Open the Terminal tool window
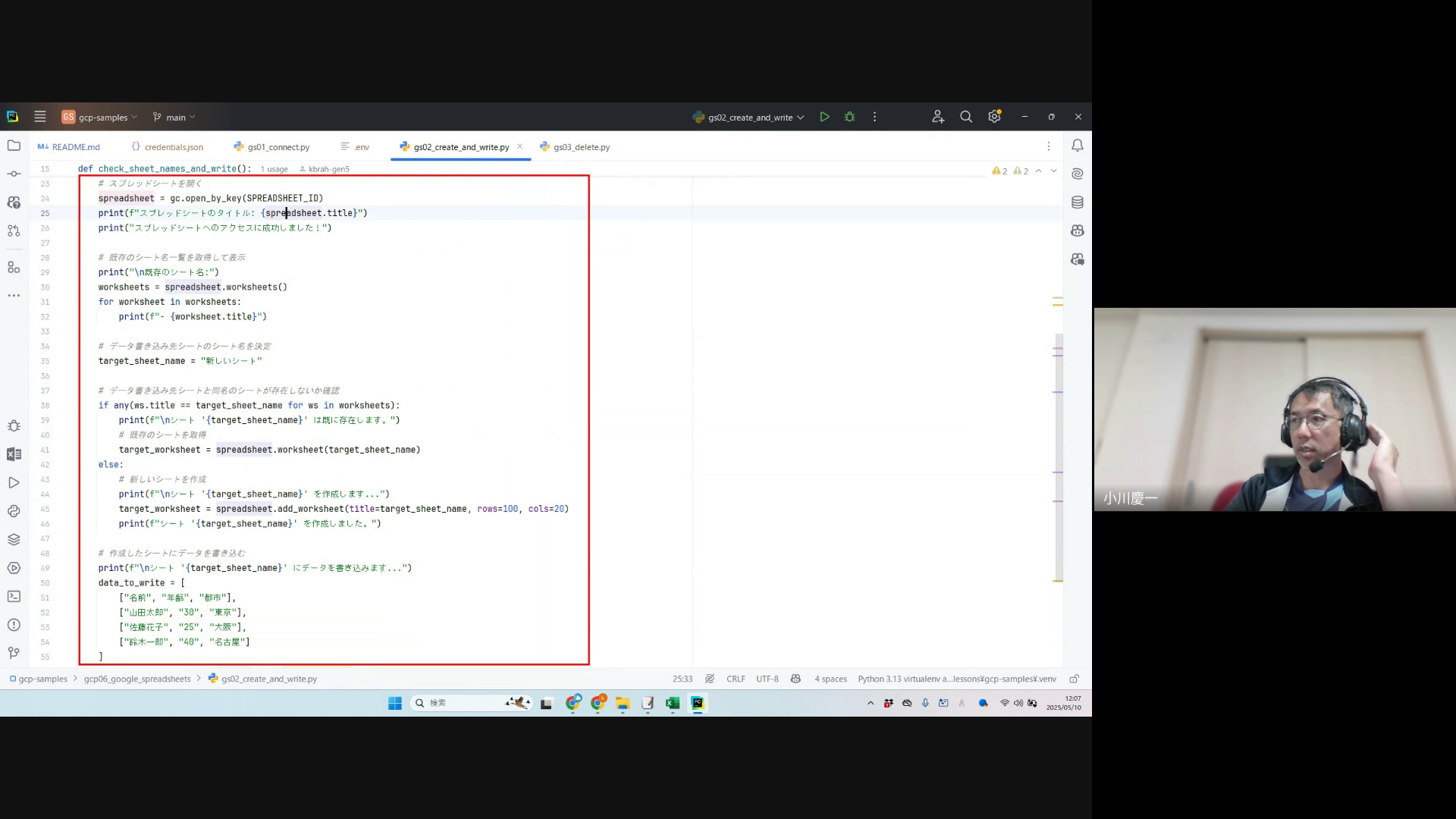 pos(14,597)
